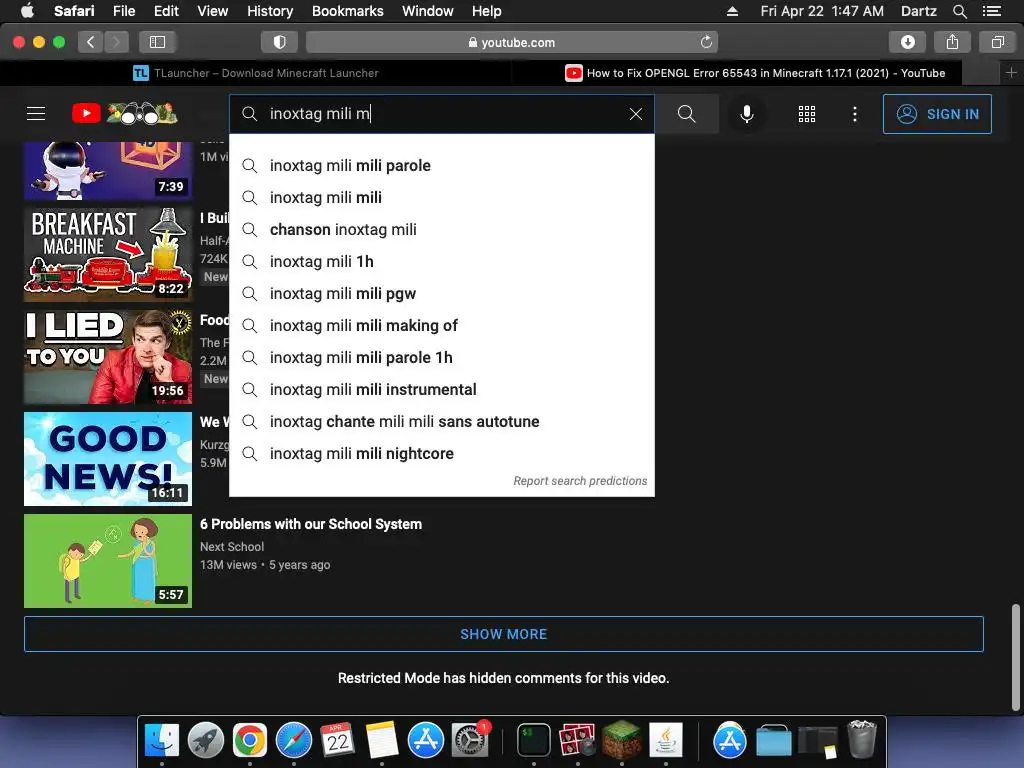Go forward with Safari forward arrow

coord(116,42)
